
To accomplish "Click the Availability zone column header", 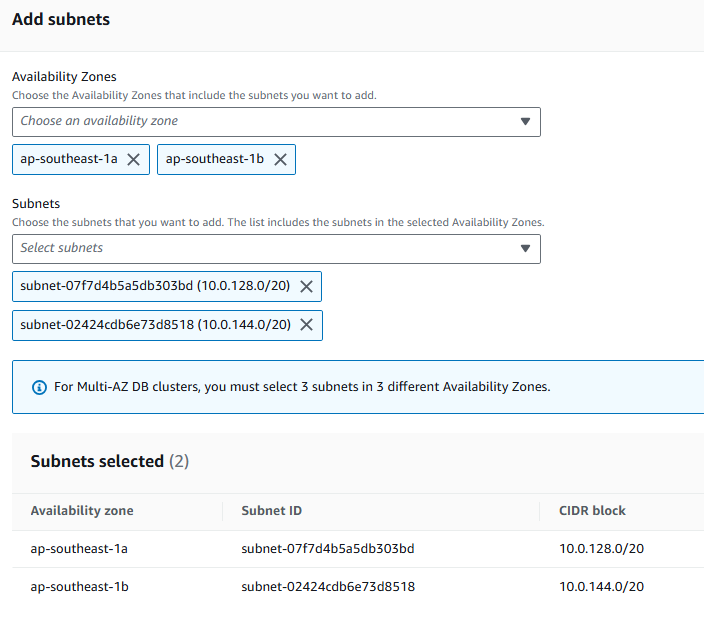I will pyautogui.click(x=82, y=511).
